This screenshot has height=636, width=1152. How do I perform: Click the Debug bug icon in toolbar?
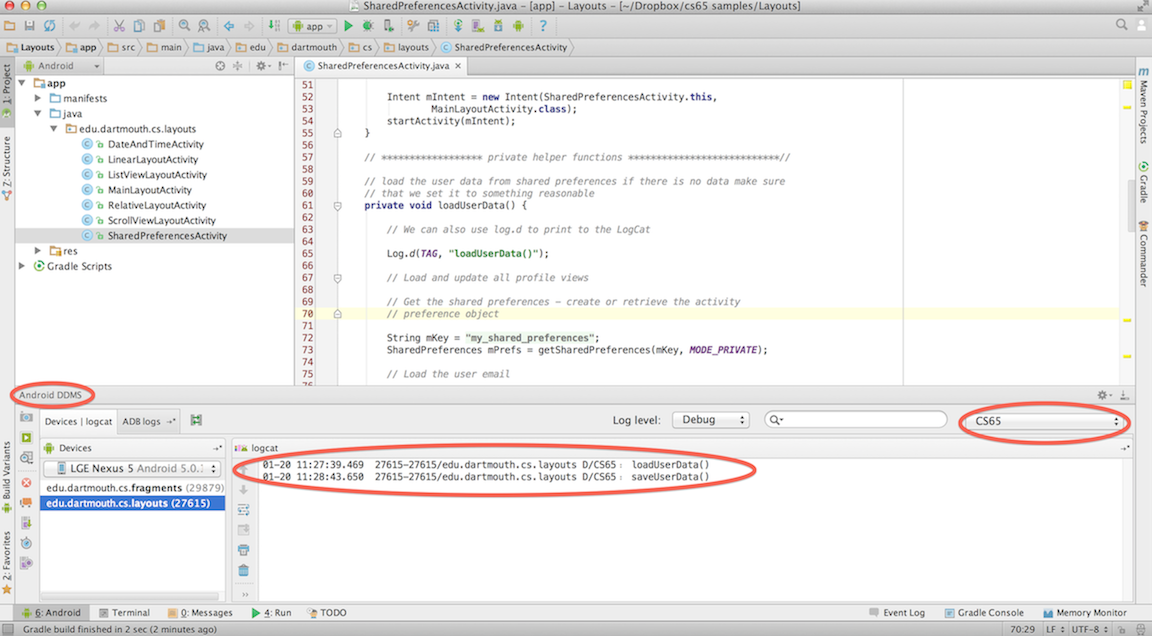[x=369, y=26]
